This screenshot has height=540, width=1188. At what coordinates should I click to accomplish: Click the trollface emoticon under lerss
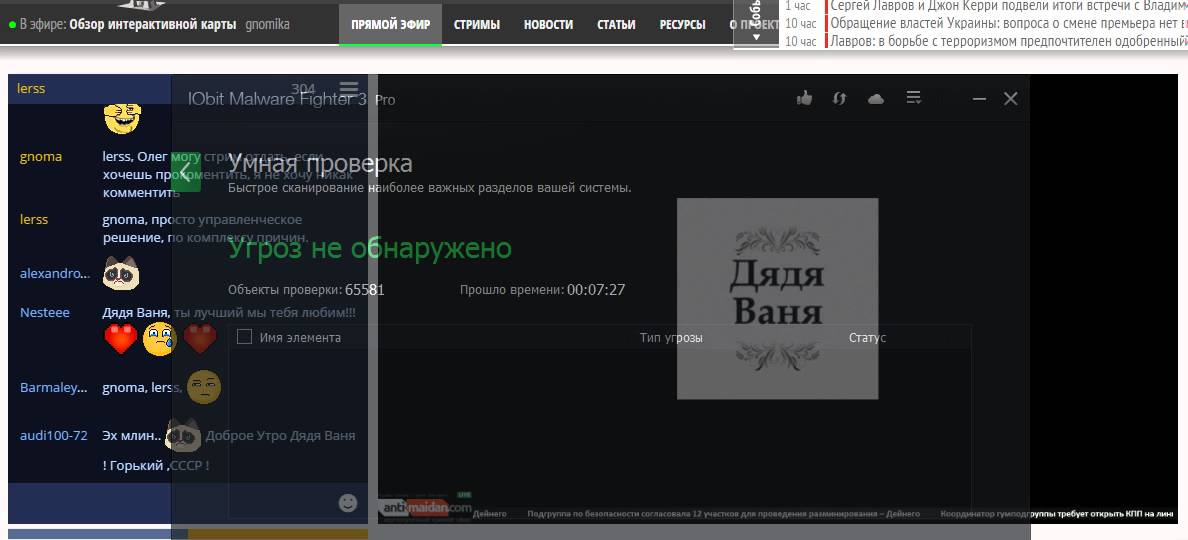point(123,117)
